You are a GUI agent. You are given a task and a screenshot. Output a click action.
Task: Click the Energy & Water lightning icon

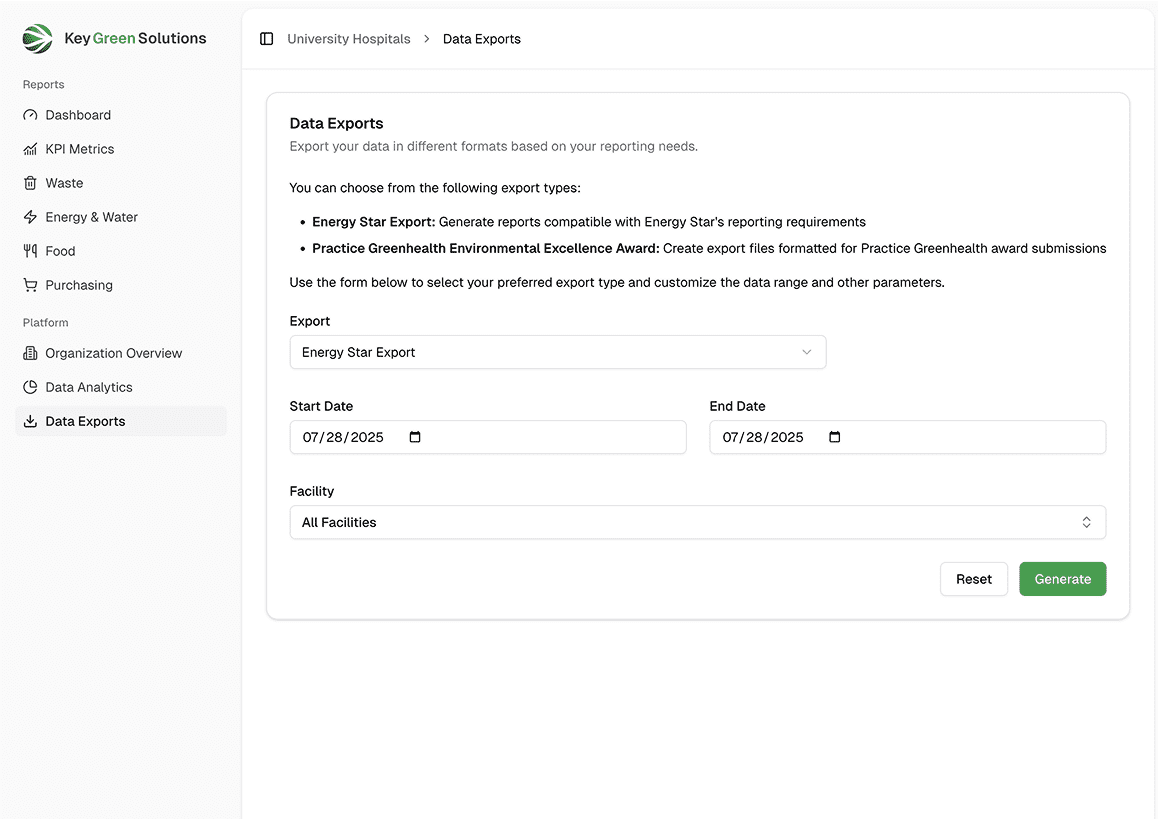pos(30,217)
